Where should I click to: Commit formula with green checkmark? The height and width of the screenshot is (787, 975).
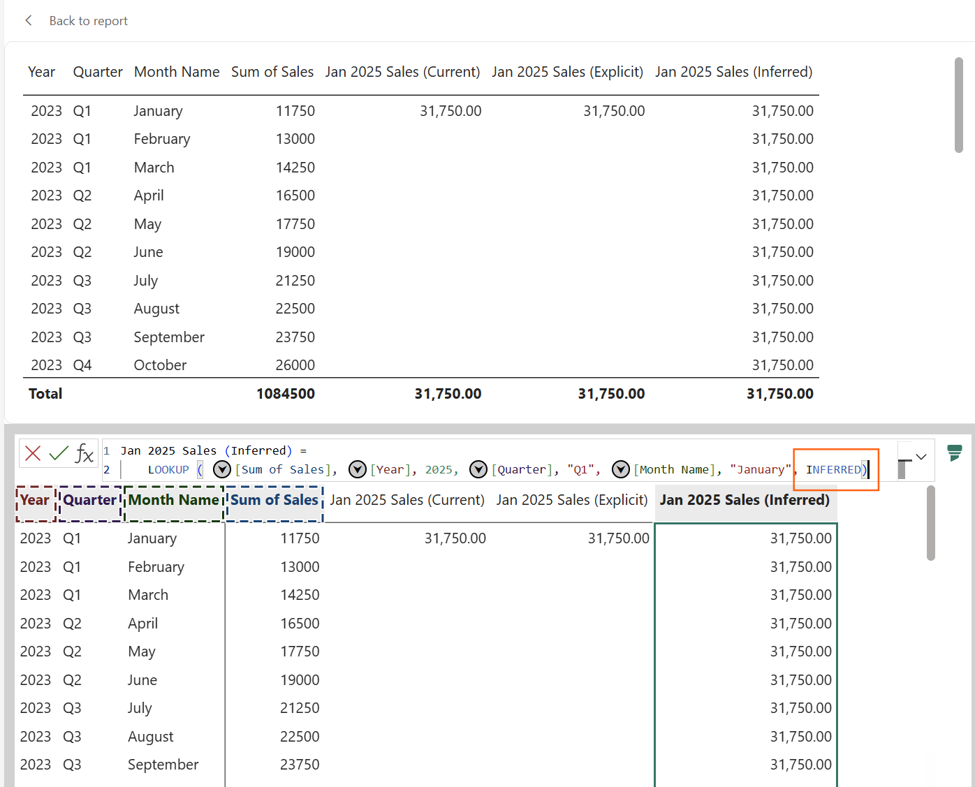click(x=58, y=453)
